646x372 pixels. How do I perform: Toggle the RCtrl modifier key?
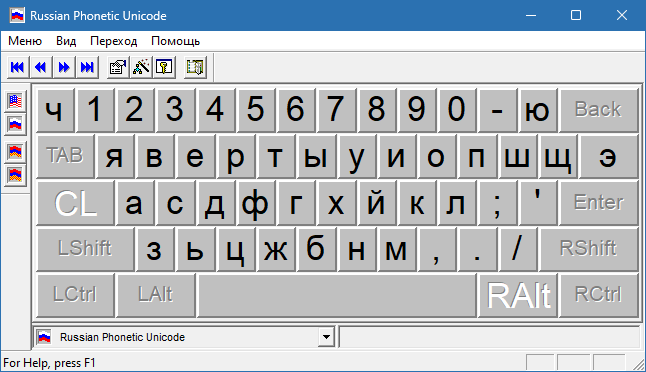pos(599,295)
